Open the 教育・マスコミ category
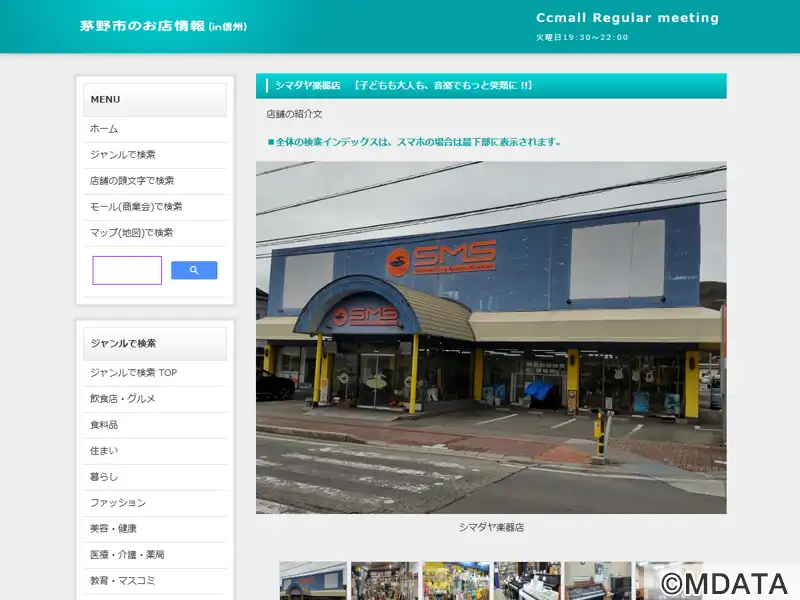Viewport: 800px width, 600px height. 122,581
